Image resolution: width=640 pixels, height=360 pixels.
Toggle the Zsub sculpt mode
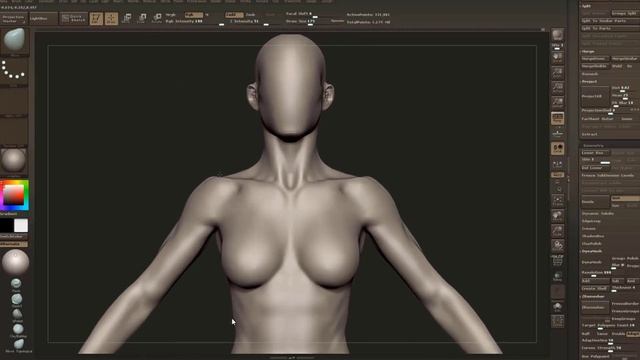[251, 15]
